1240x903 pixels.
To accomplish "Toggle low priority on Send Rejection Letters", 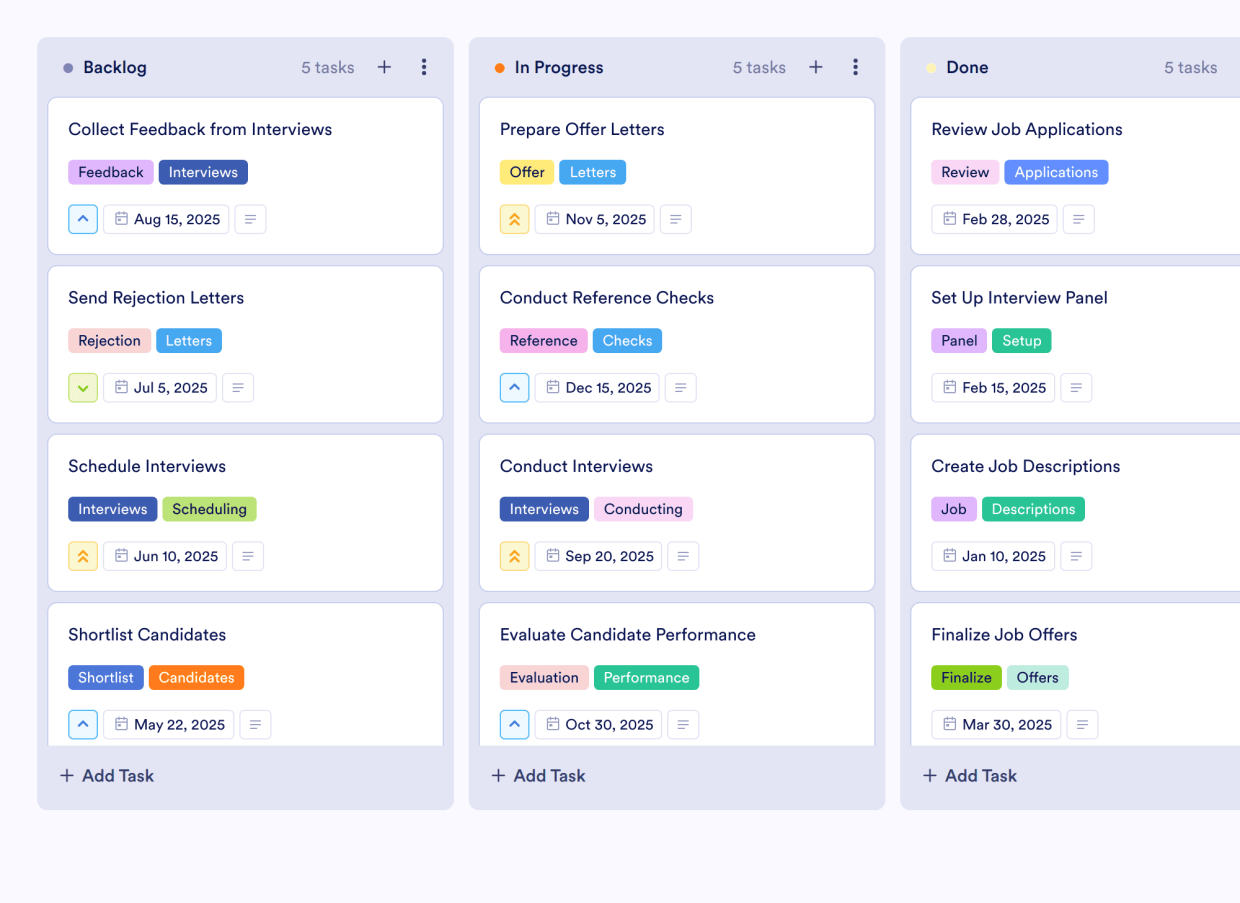I will click(x=83, y=387).
